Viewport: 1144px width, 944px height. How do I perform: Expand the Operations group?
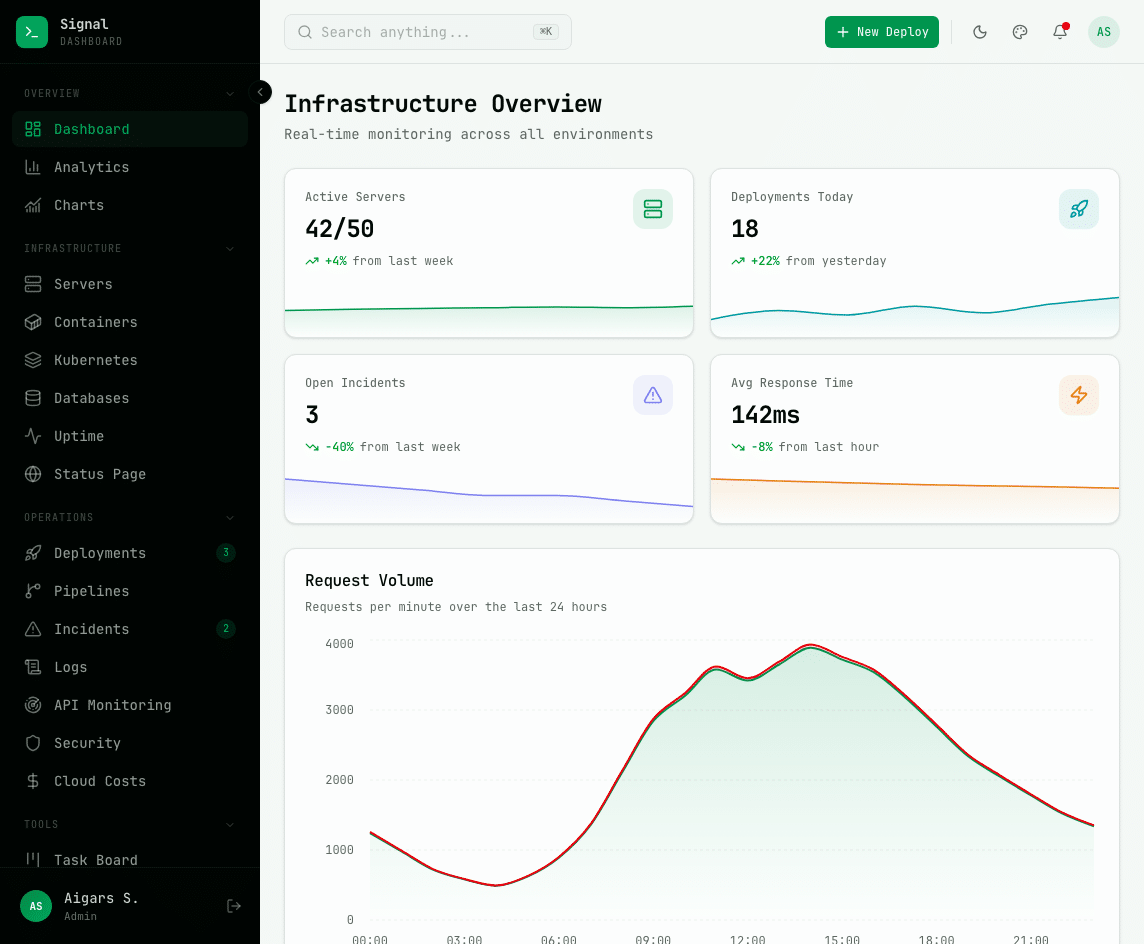pos(230,517)
